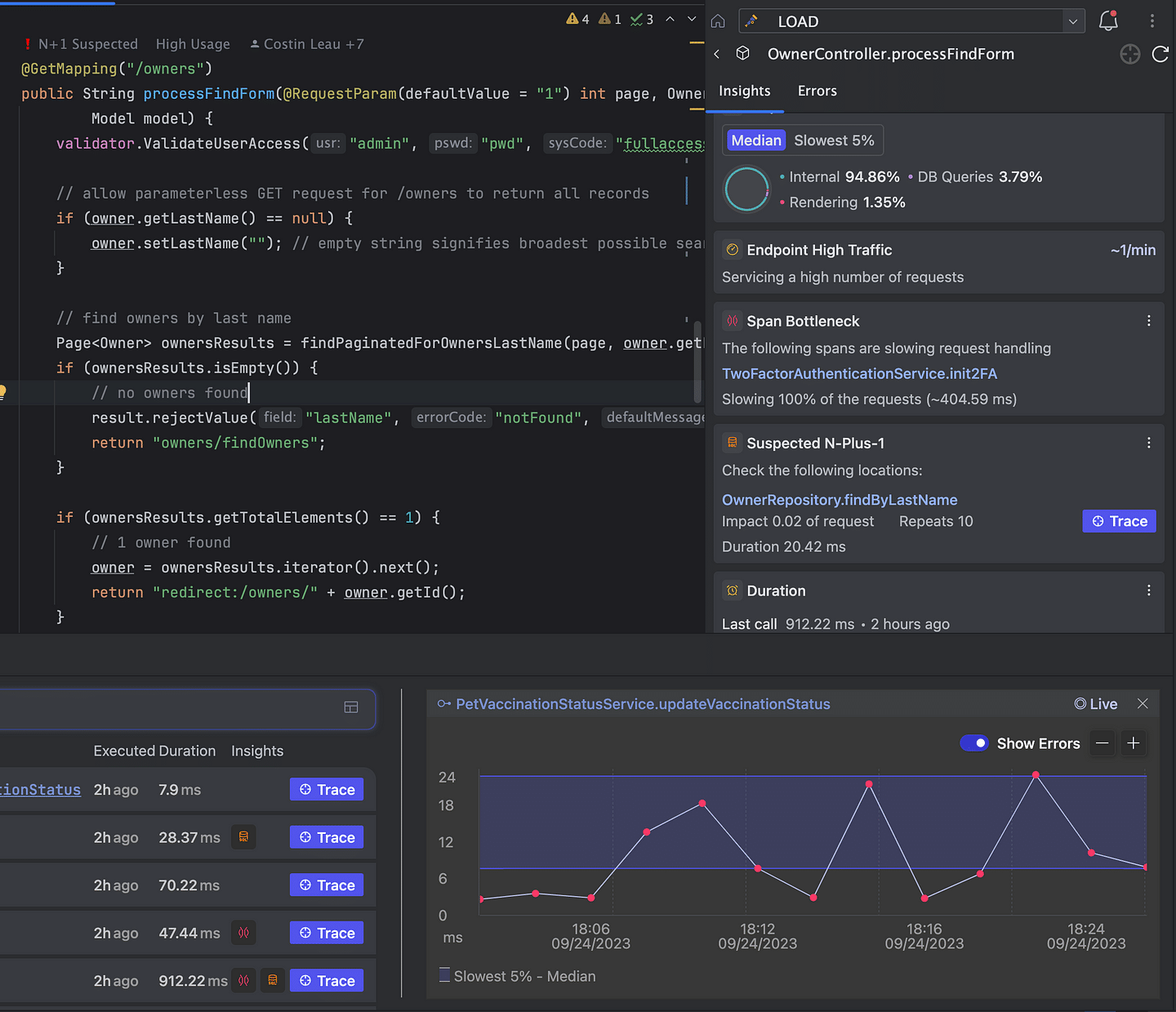Close the chart panel with X
This screenshot has height=1012, width=1176.
1143,704
